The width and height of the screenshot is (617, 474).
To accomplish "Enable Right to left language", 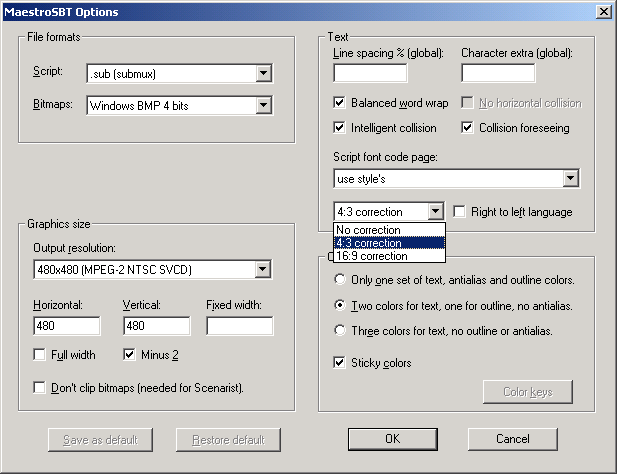I will click(460, 212).
